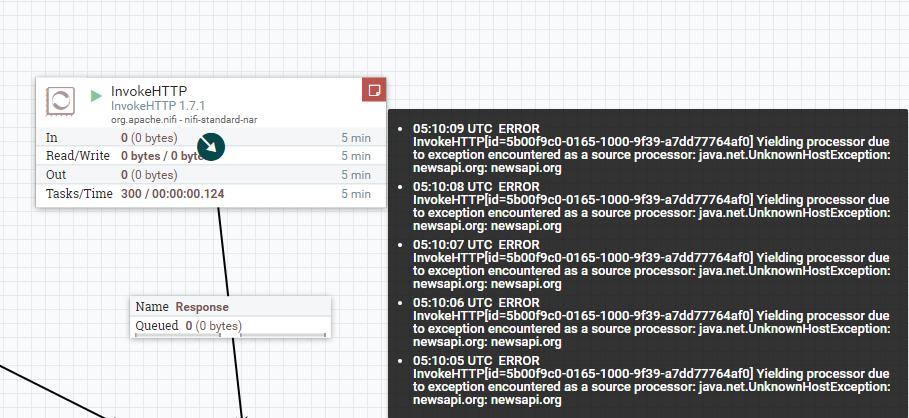The image size is (909, 418).
Task: Click the 05:10:06 UTC error bulletin
Action: [x=651, y=322]
